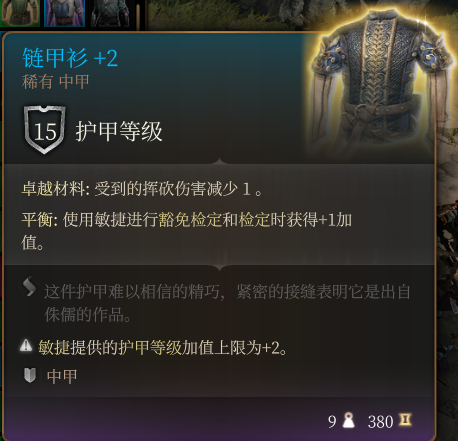Click the medium armor proficiency shield icon
This screenshot has height=441, width=458.
[30, 376]
